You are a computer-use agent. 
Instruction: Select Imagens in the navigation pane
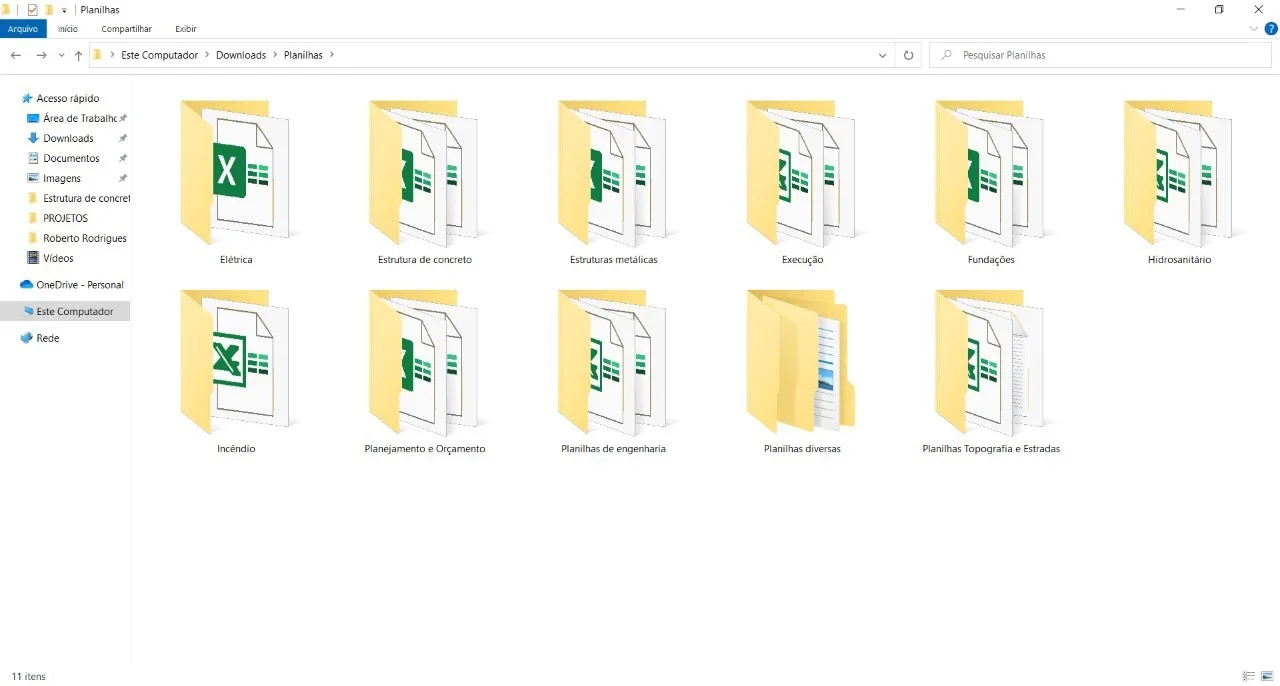(62, 178)
